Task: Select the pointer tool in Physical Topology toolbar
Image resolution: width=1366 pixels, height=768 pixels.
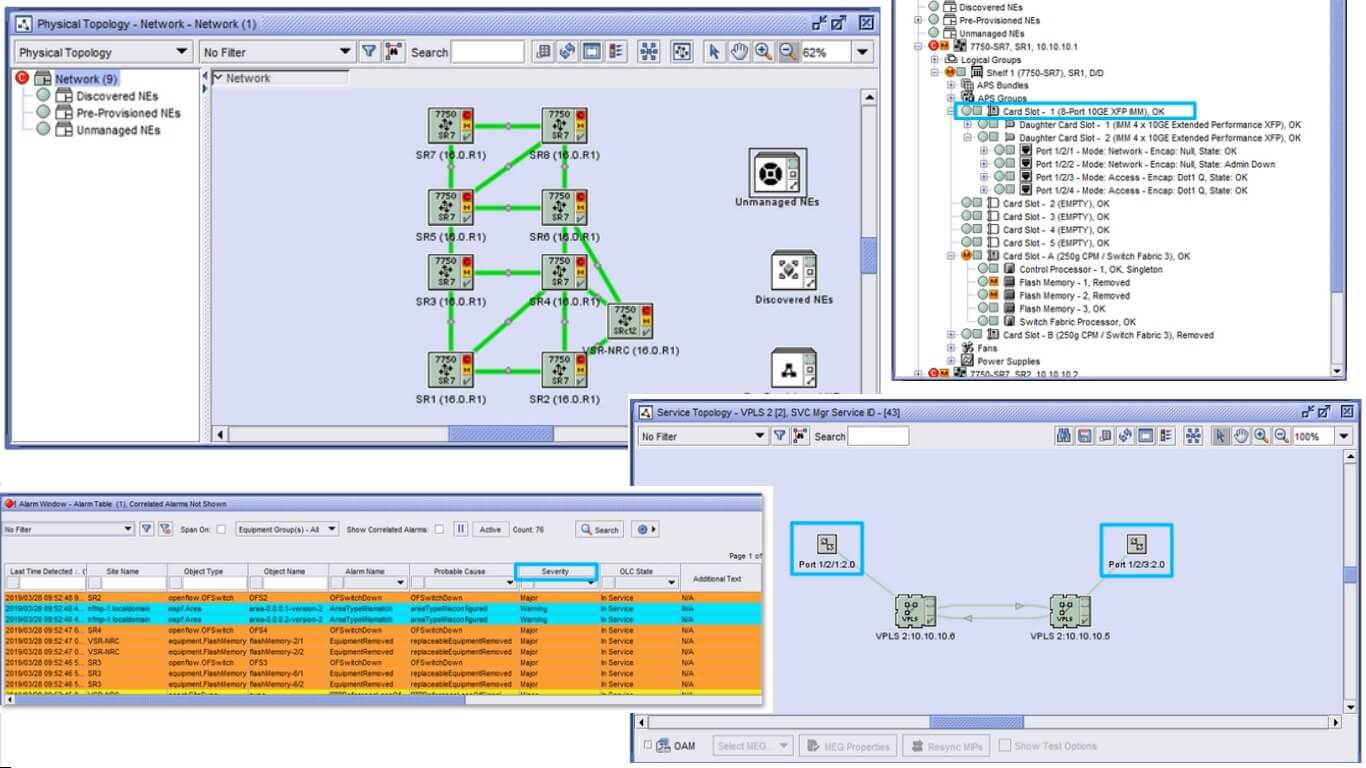Action: 714,52
